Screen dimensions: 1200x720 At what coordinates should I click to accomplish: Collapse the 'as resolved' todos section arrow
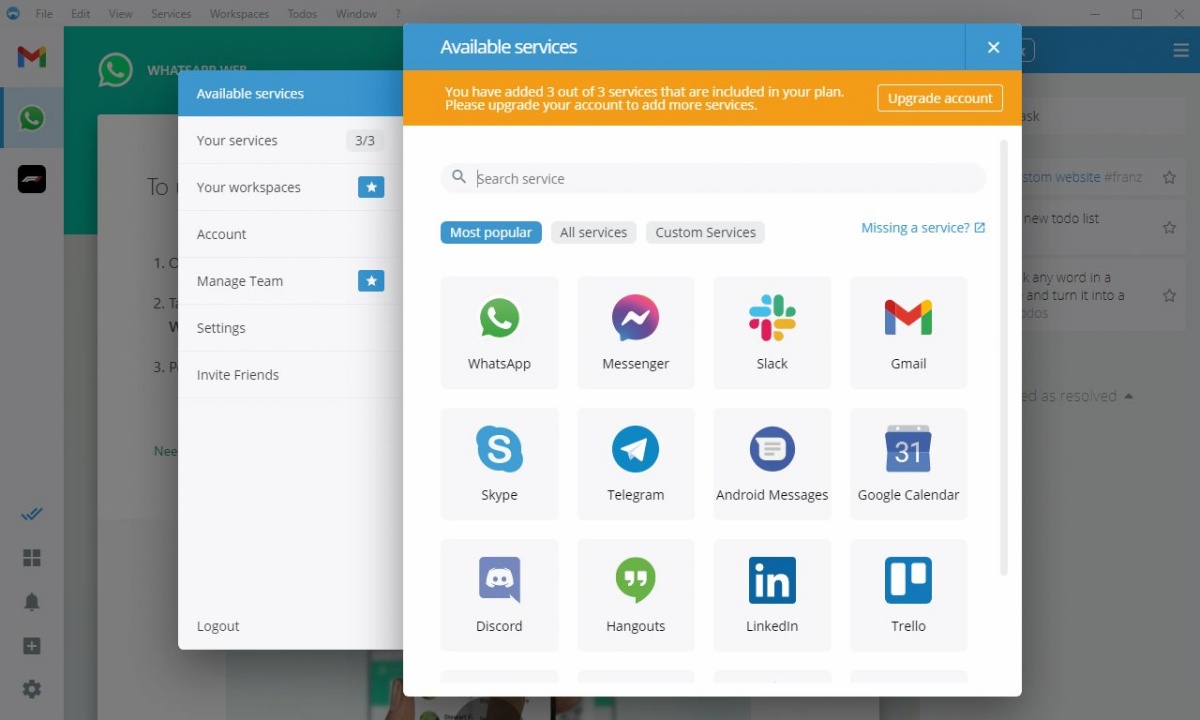point(1129,396)
